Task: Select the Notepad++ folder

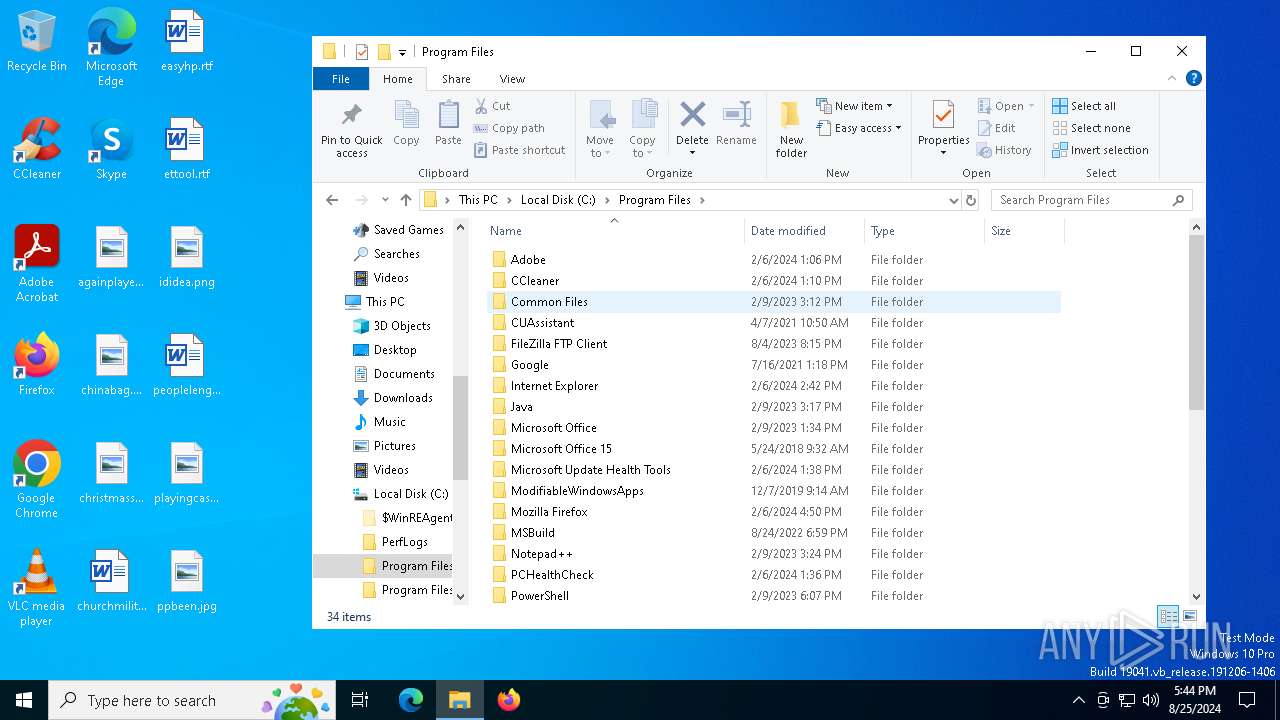Action: pos(773,554)
